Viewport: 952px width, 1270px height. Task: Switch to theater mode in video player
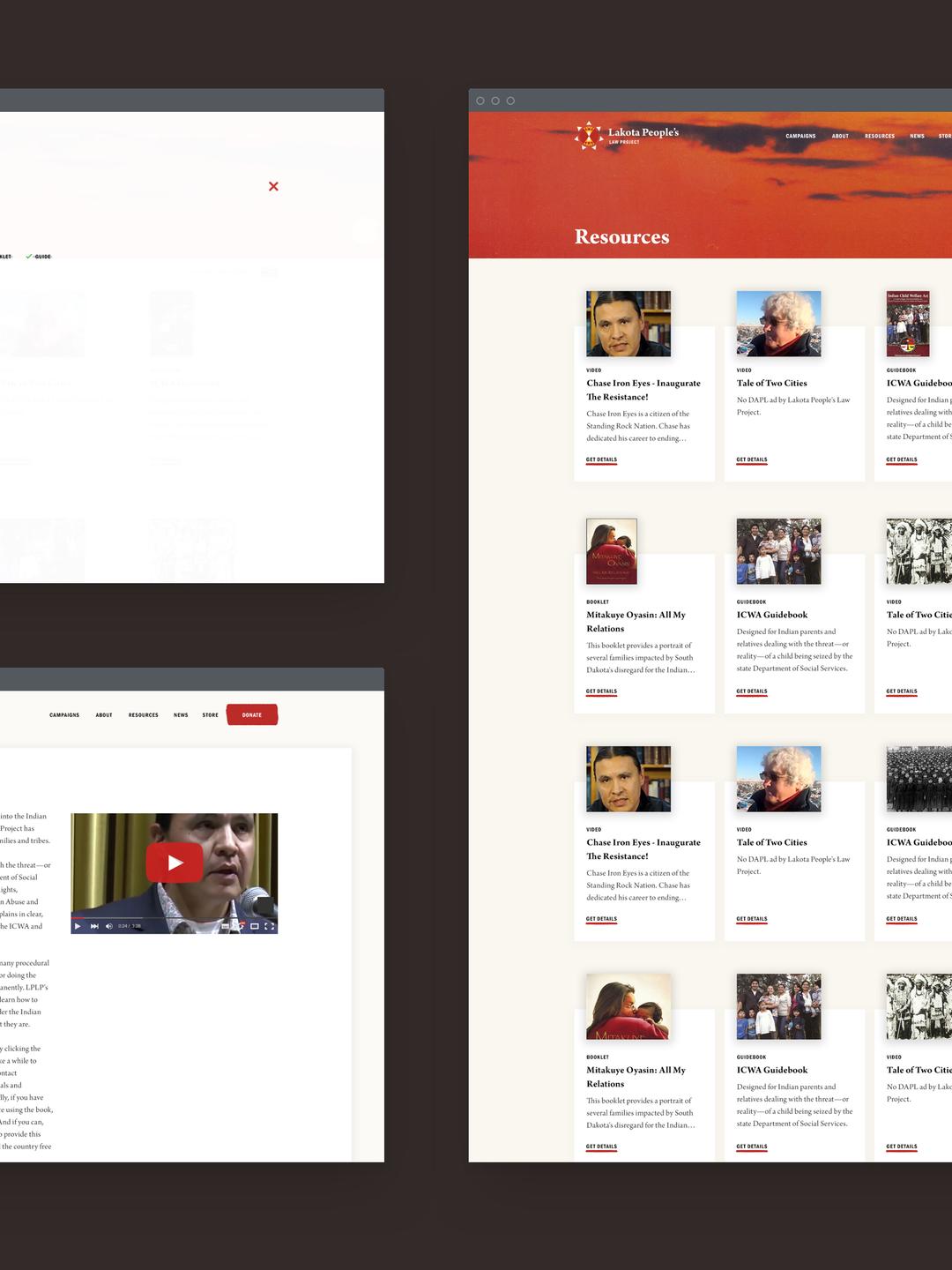254,926
